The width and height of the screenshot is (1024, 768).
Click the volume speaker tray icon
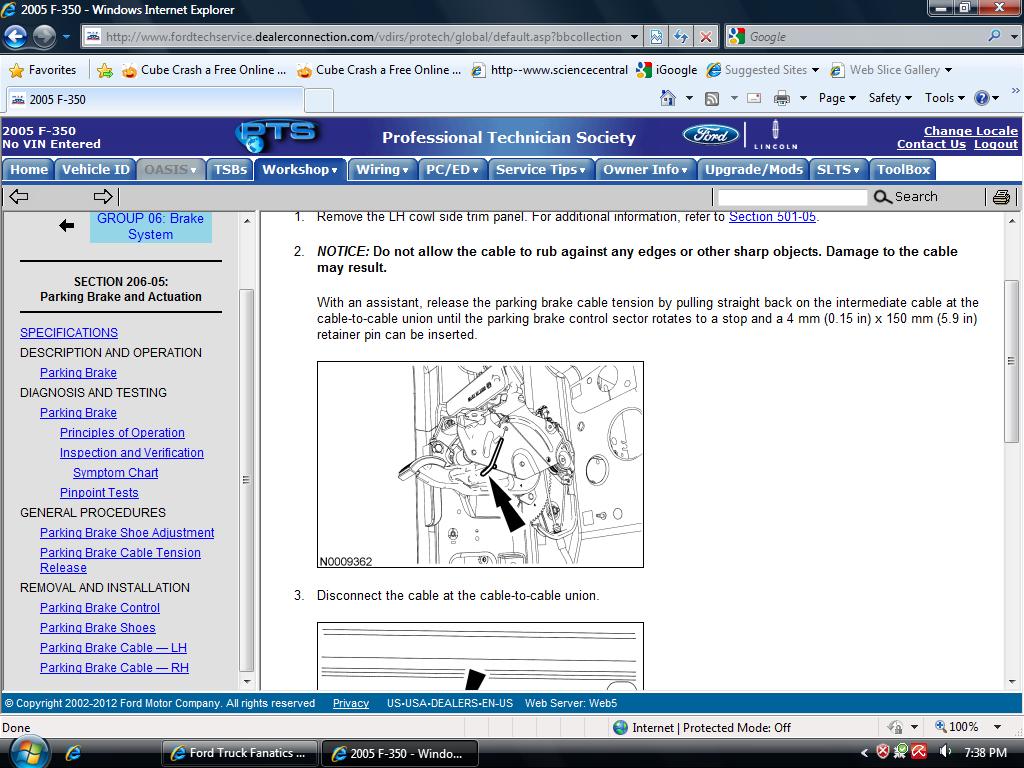point(944,752)
